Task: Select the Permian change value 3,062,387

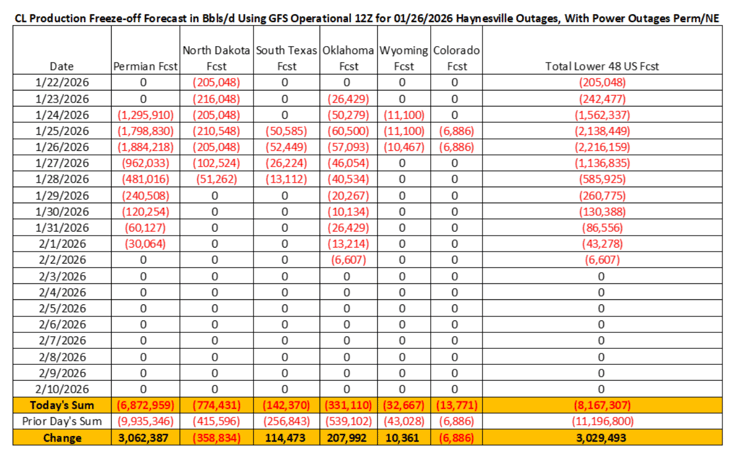Action: [x=143, y=436]
